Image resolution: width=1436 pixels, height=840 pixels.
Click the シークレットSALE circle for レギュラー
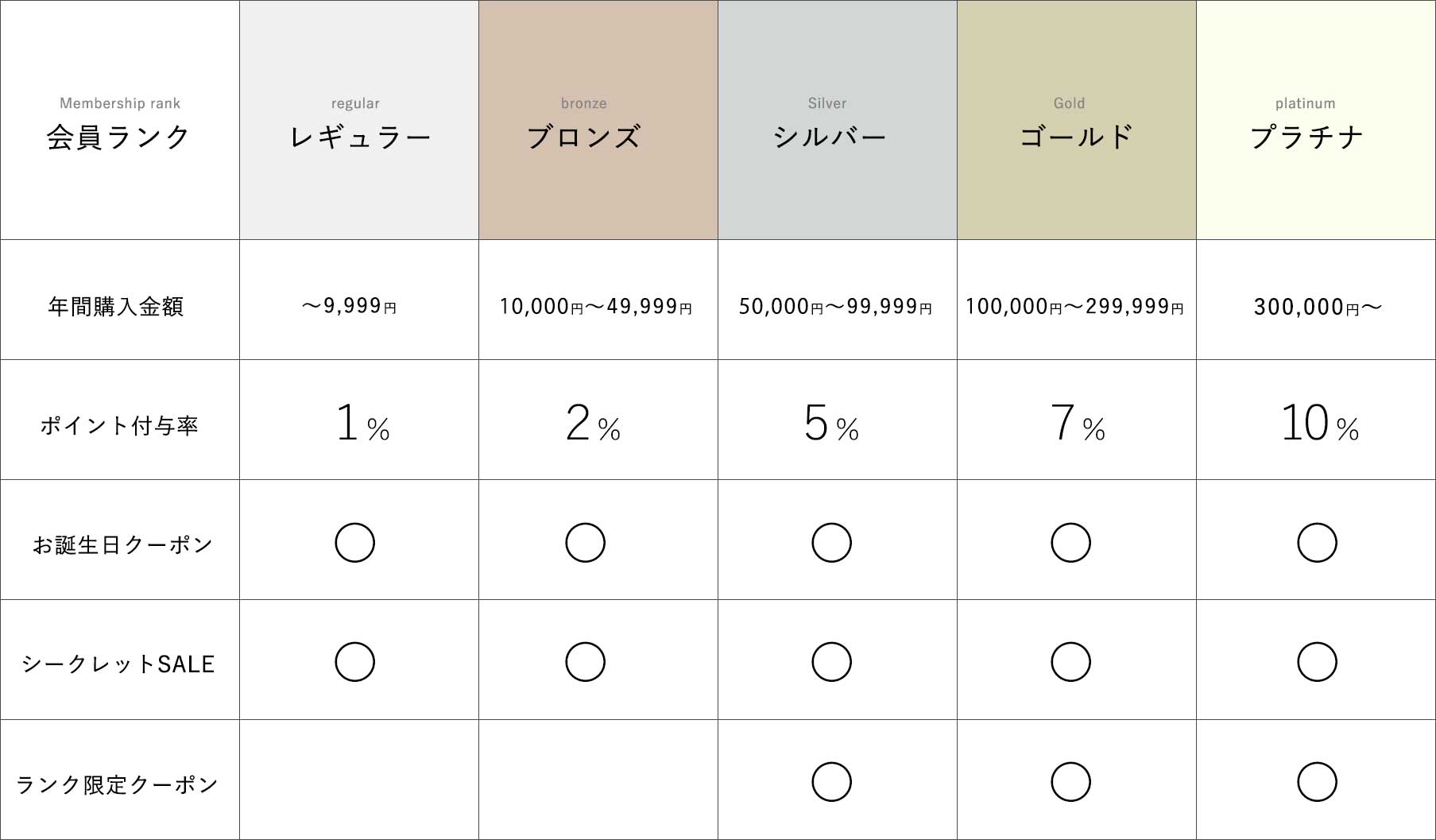[x=354, y=662]
